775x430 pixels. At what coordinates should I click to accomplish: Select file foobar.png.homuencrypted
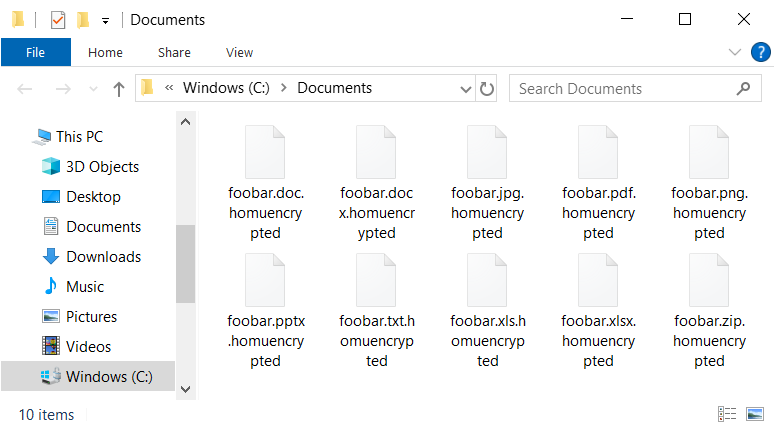[x=709, y=183]
